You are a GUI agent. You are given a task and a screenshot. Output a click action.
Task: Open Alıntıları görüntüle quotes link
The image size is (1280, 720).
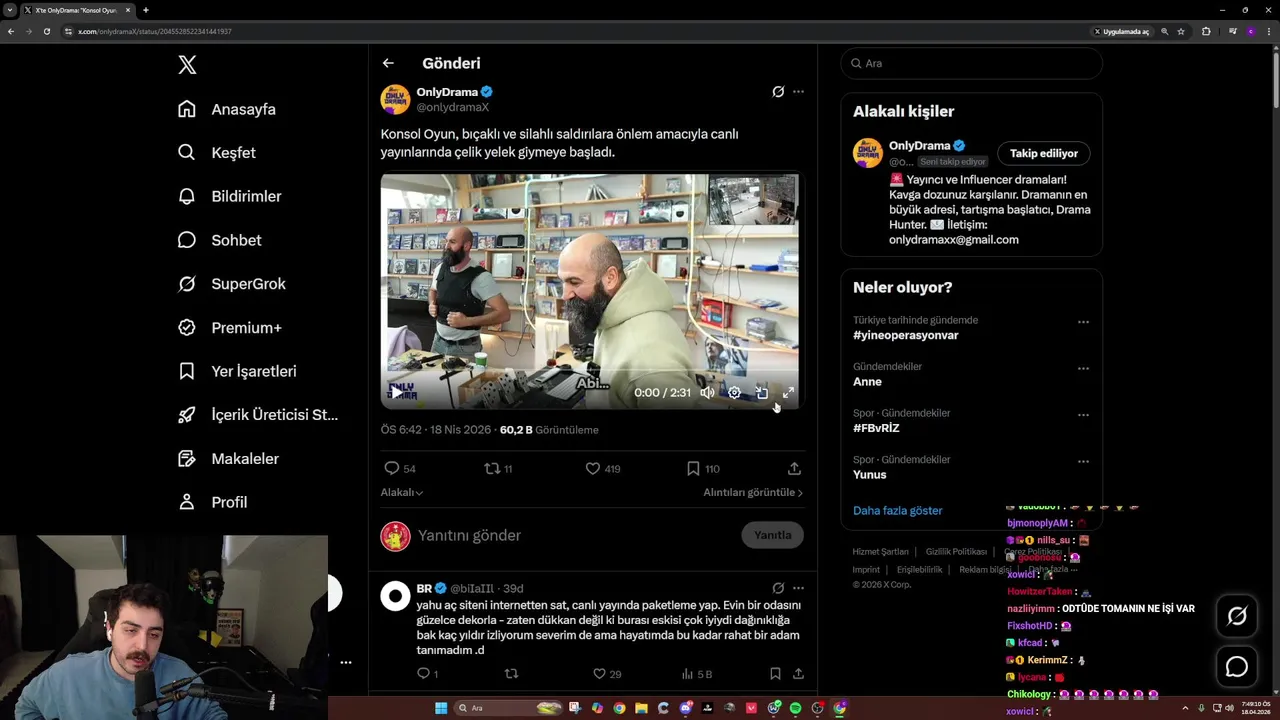pyautogui.click(x=753, y=492)
